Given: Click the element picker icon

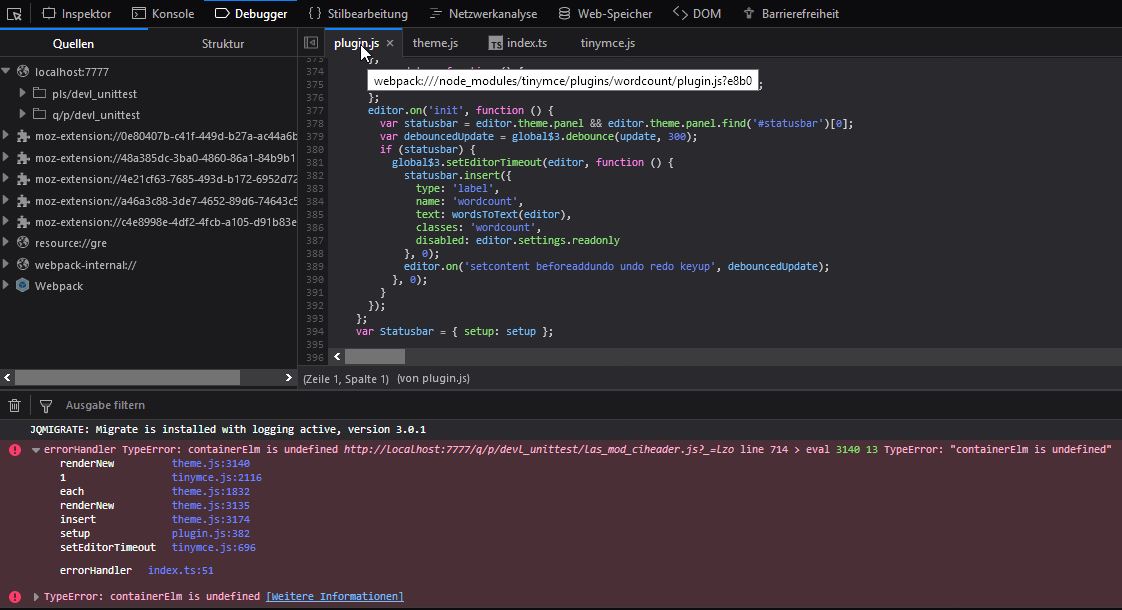Looking at the screenshot, I should (15, 14).
